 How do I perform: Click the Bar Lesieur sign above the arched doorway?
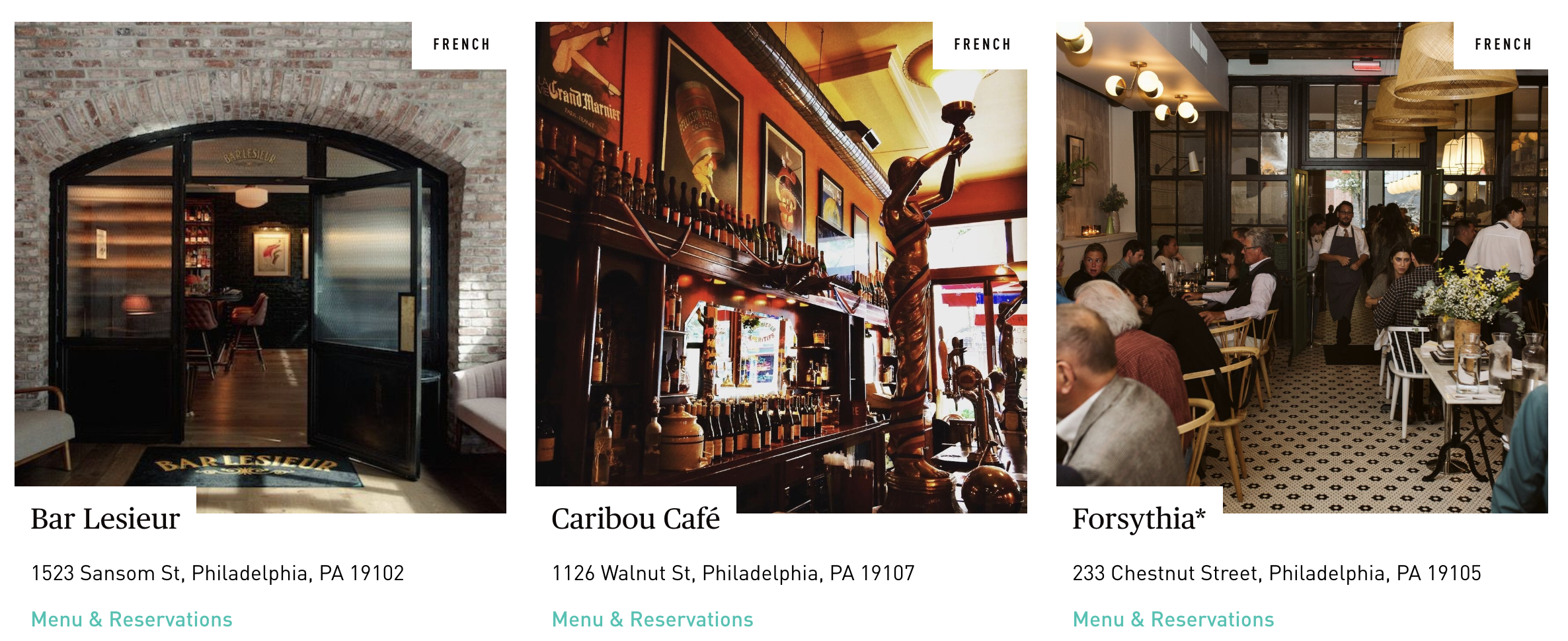249,156
